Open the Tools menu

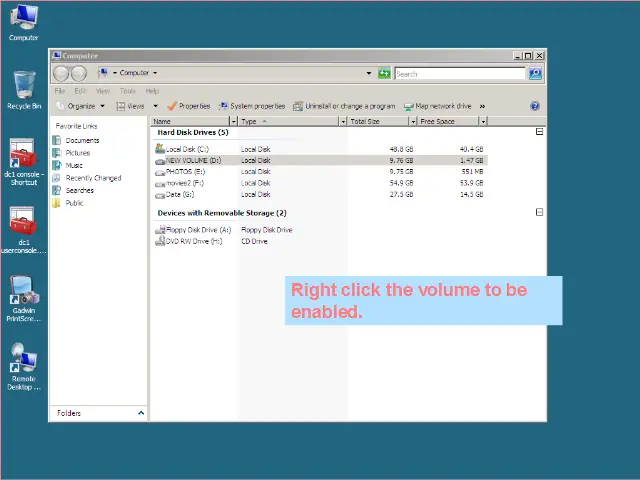pos(127,91)
